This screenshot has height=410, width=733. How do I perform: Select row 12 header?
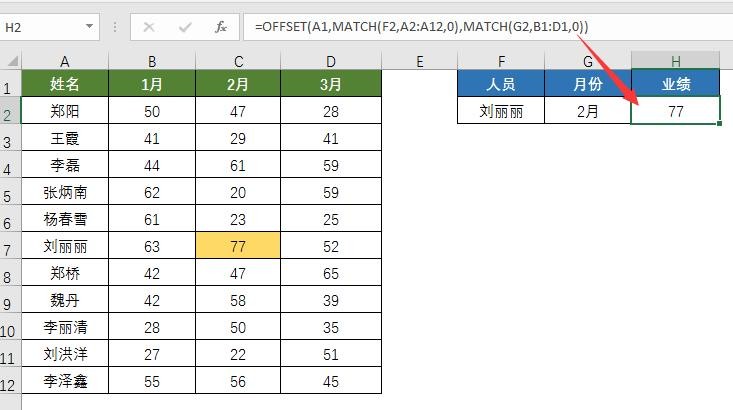(x=9, y=382)
